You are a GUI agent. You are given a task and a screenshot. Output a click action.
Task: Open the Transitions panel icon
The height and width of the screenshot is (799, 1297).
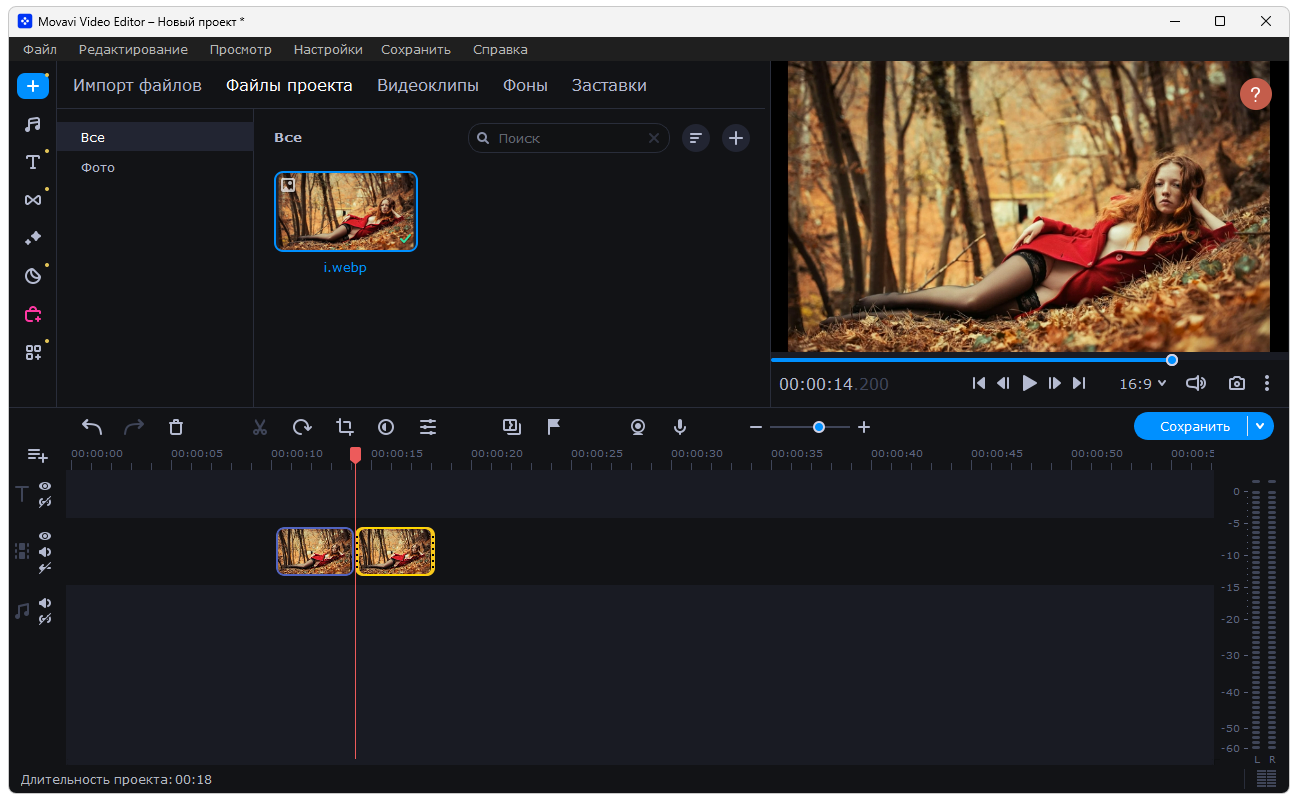click(x=33, y=200)
